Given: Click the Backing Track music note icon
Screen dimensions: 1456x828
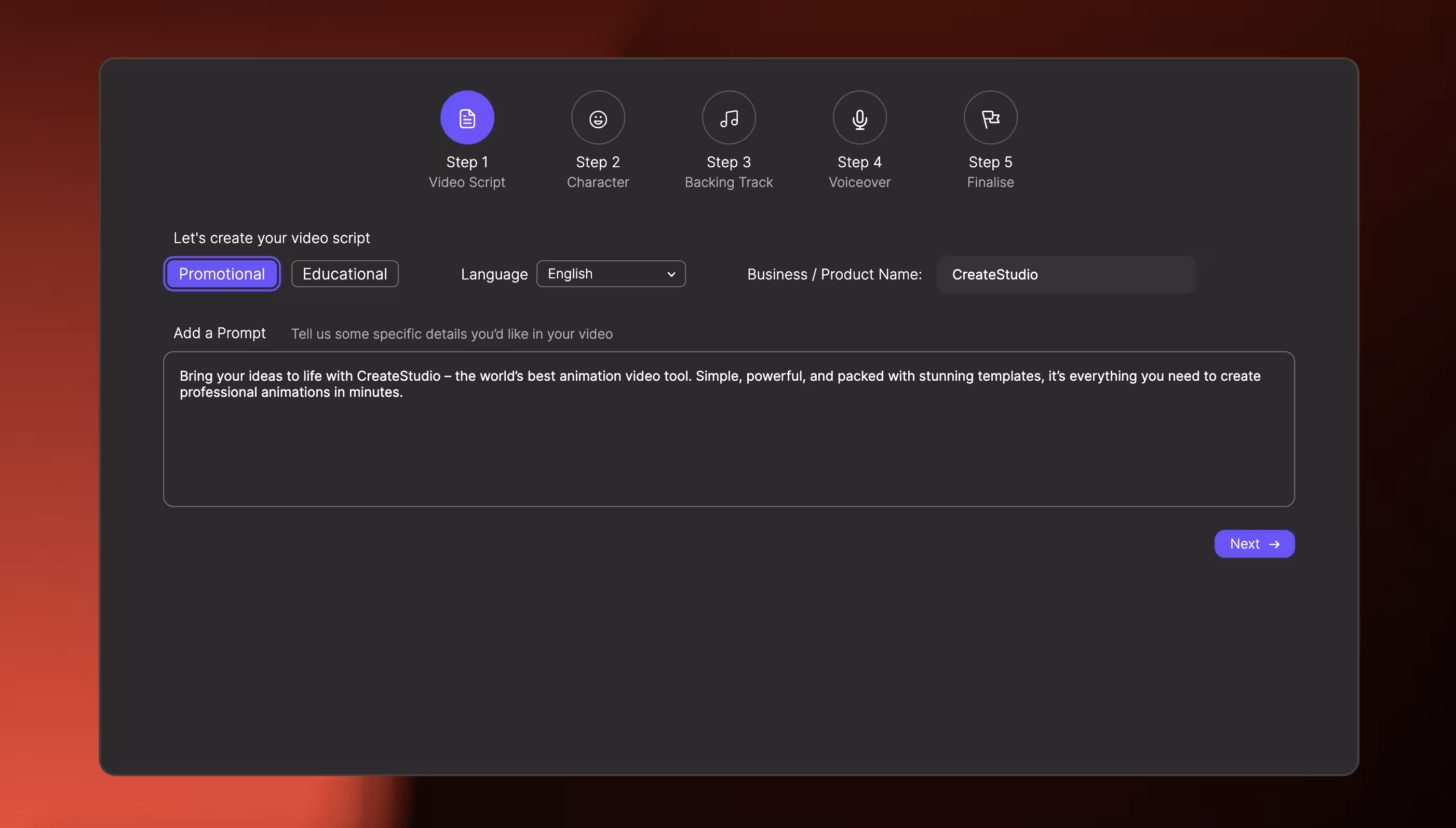Looking at the screenshot, I should pos(729,118).
